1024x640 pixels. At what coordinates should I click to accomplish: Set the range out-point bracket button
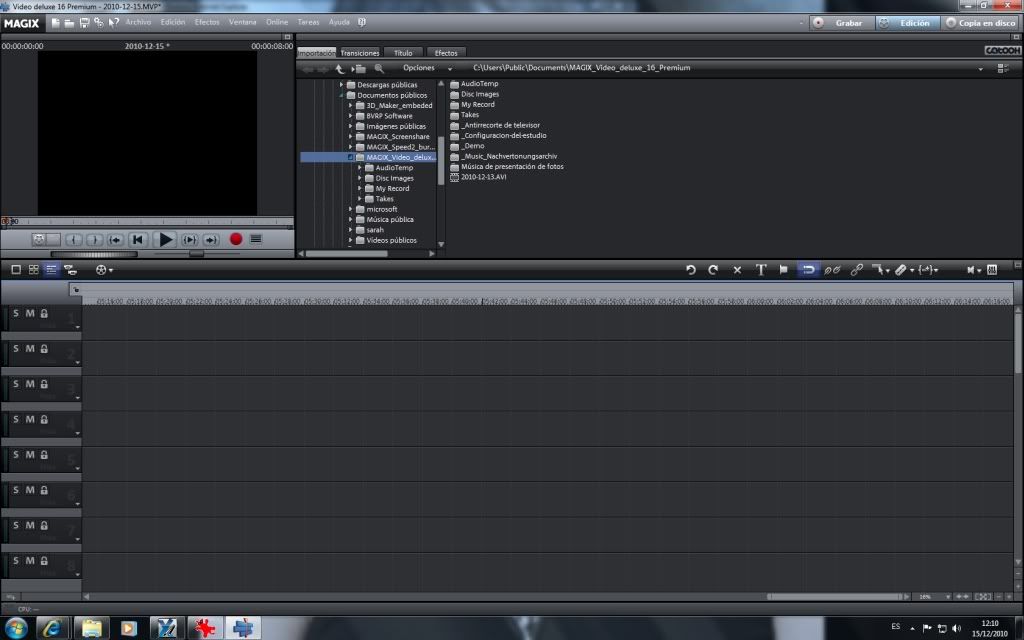(94, 240)
